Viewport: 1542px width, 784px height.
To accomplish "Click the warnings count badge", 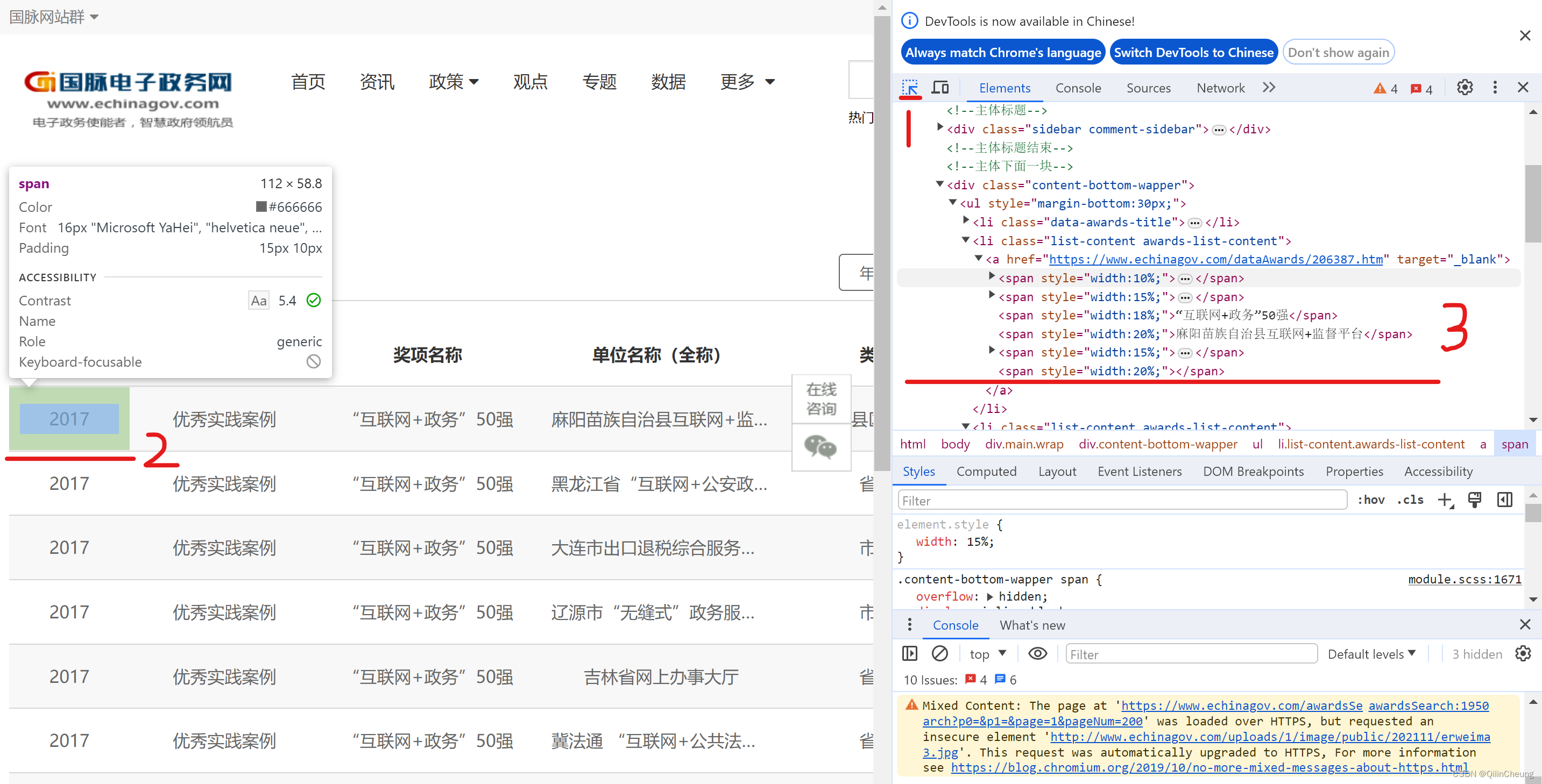I will coord(1386,89).
